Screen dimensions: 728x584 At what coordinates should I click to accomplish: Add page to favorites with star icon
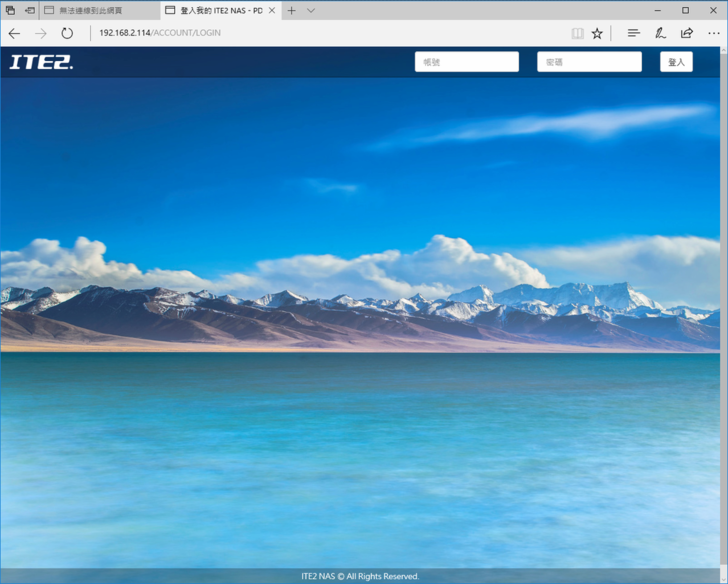click(597, 33)
